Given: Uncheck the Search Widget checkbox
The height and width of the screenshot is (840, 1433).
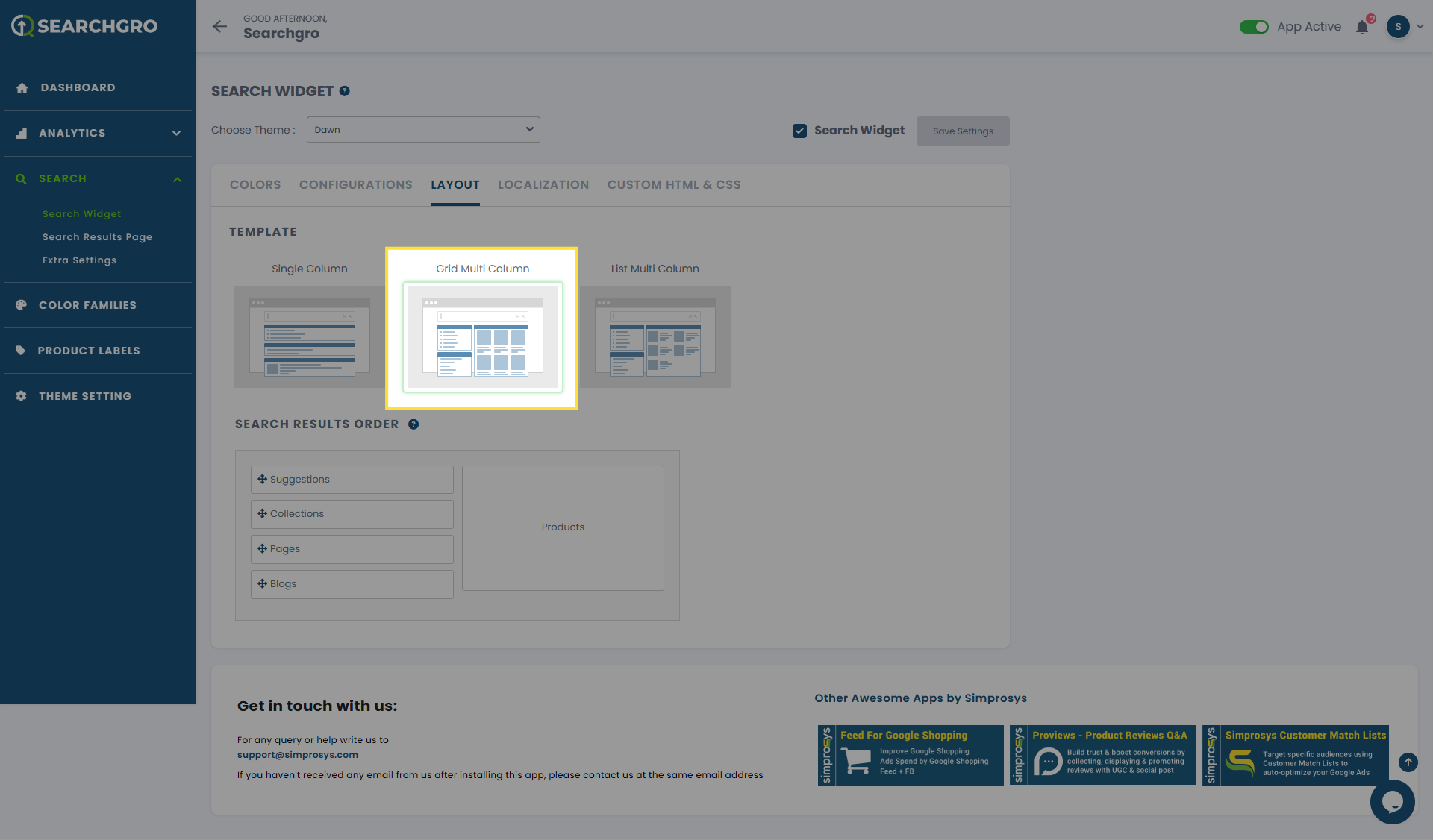Looking at the screenshot, I should click(799, 131).
